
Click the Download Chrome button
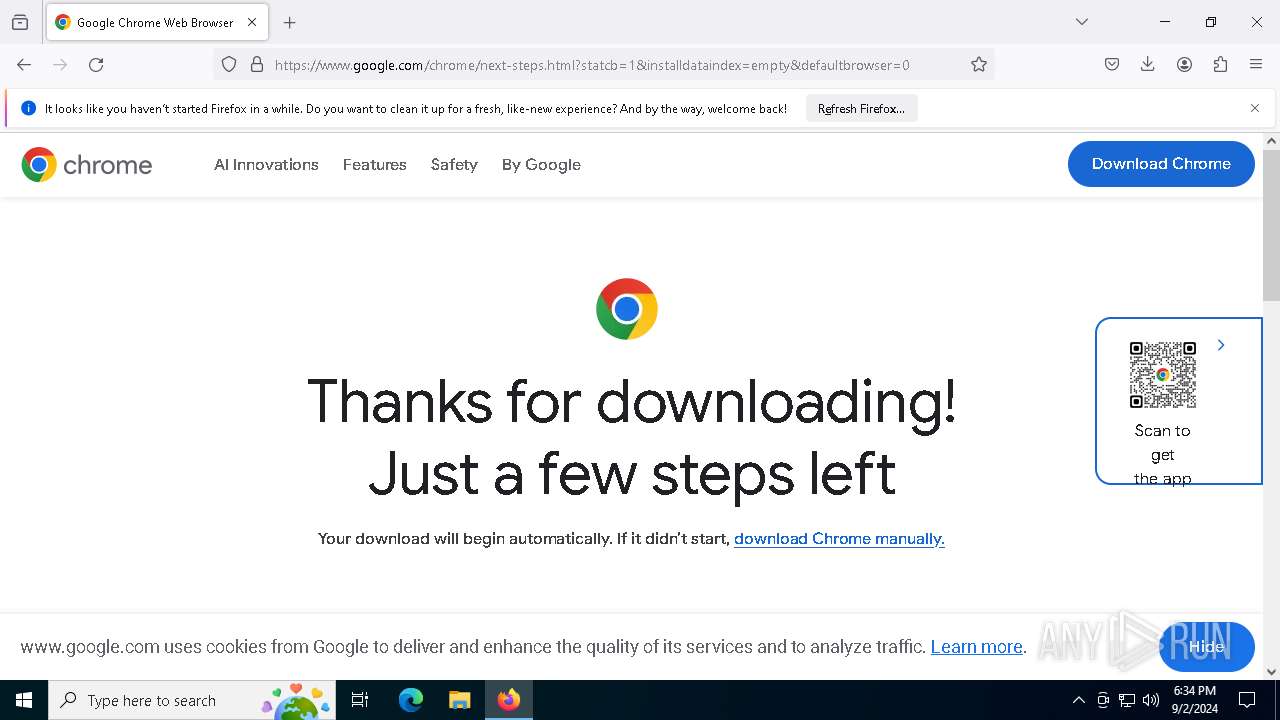1161,164
